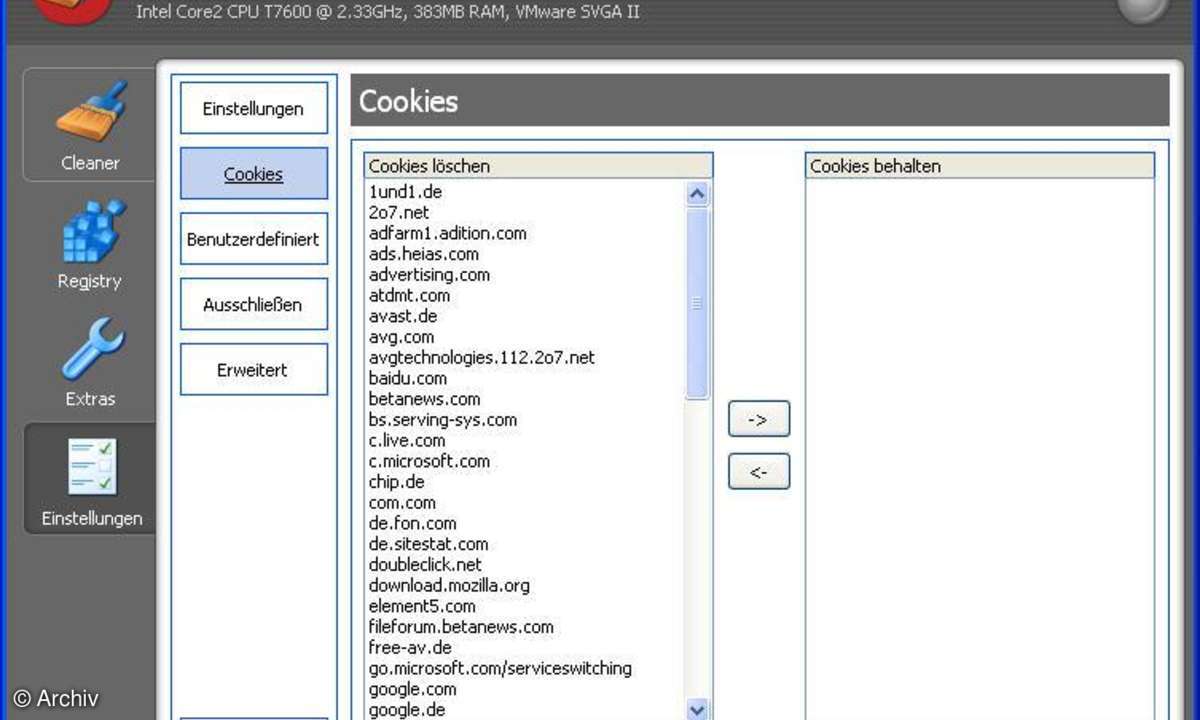Click the cookie list scrollbar thumb

697,303
